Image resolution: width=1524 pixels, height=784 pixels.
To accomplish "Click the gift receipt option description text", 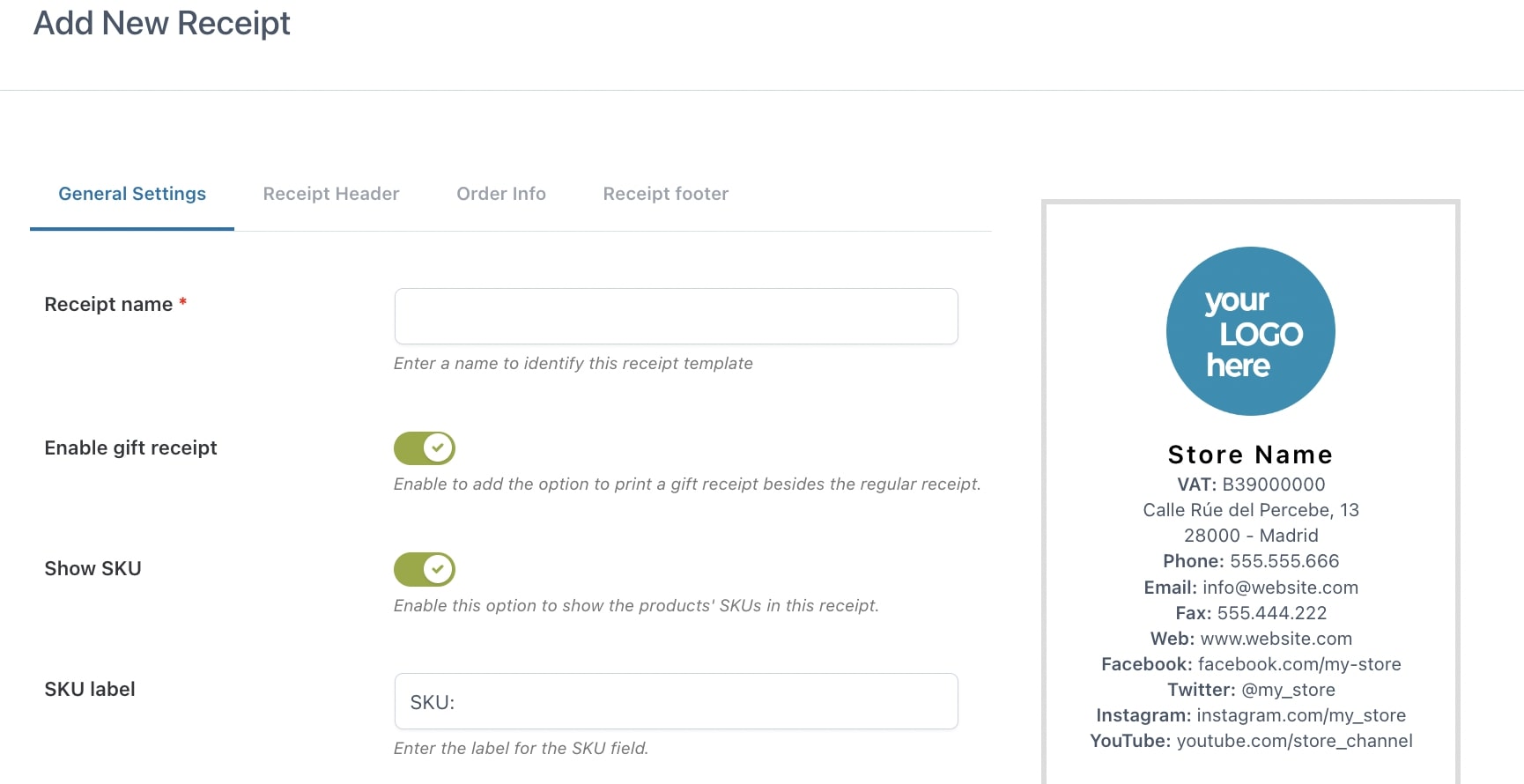I will (x=687, y=484).
